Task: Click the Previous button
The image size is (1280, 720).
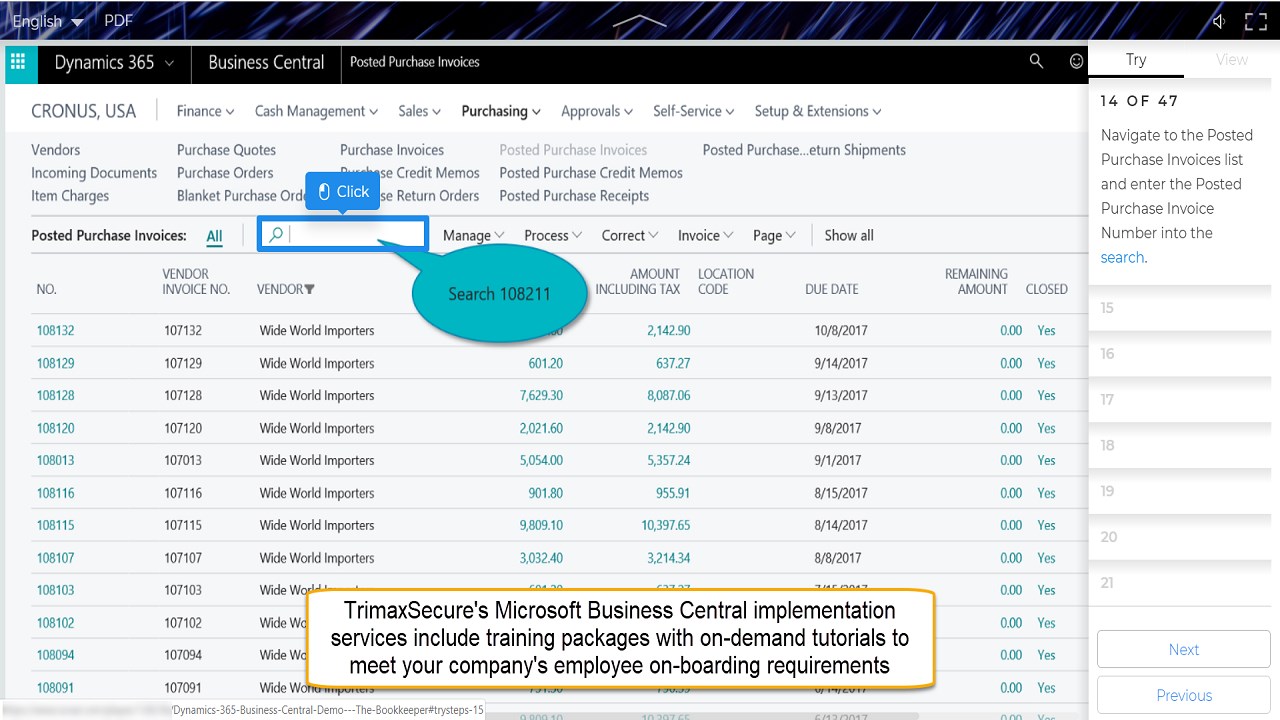Action: pos(1184,695)
